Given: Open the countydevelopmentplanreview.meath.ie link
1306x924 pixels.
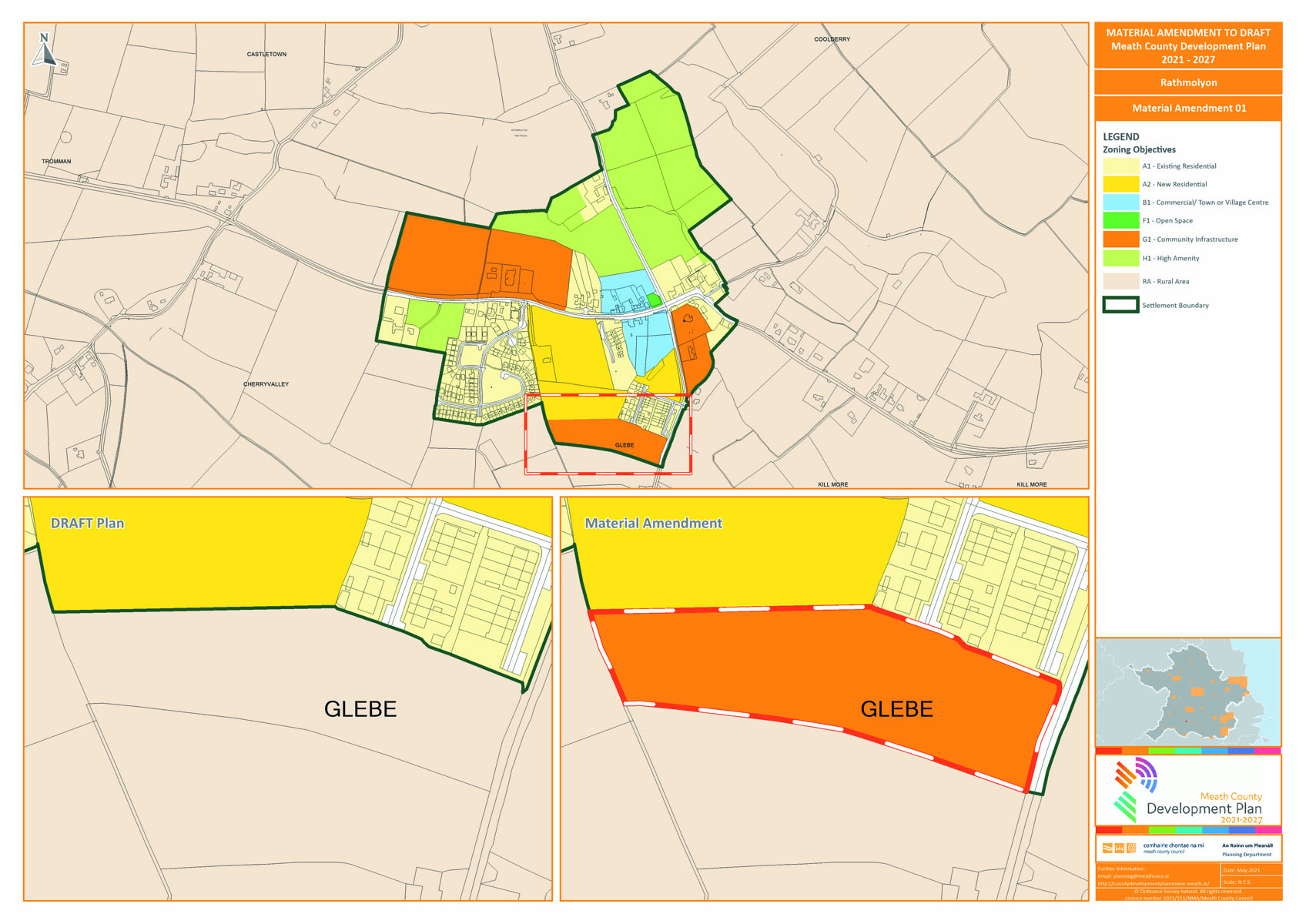Looking at the screenshot, I should tap(1153, 884).
